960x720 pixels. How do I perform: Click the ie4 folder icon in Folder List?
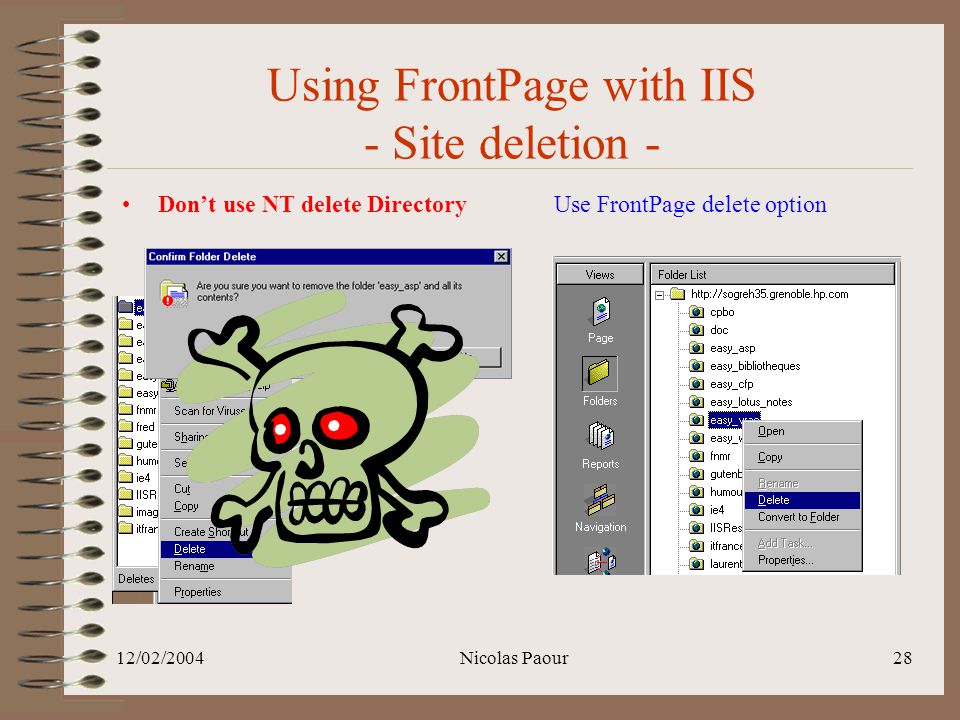(x=696, y=510)
